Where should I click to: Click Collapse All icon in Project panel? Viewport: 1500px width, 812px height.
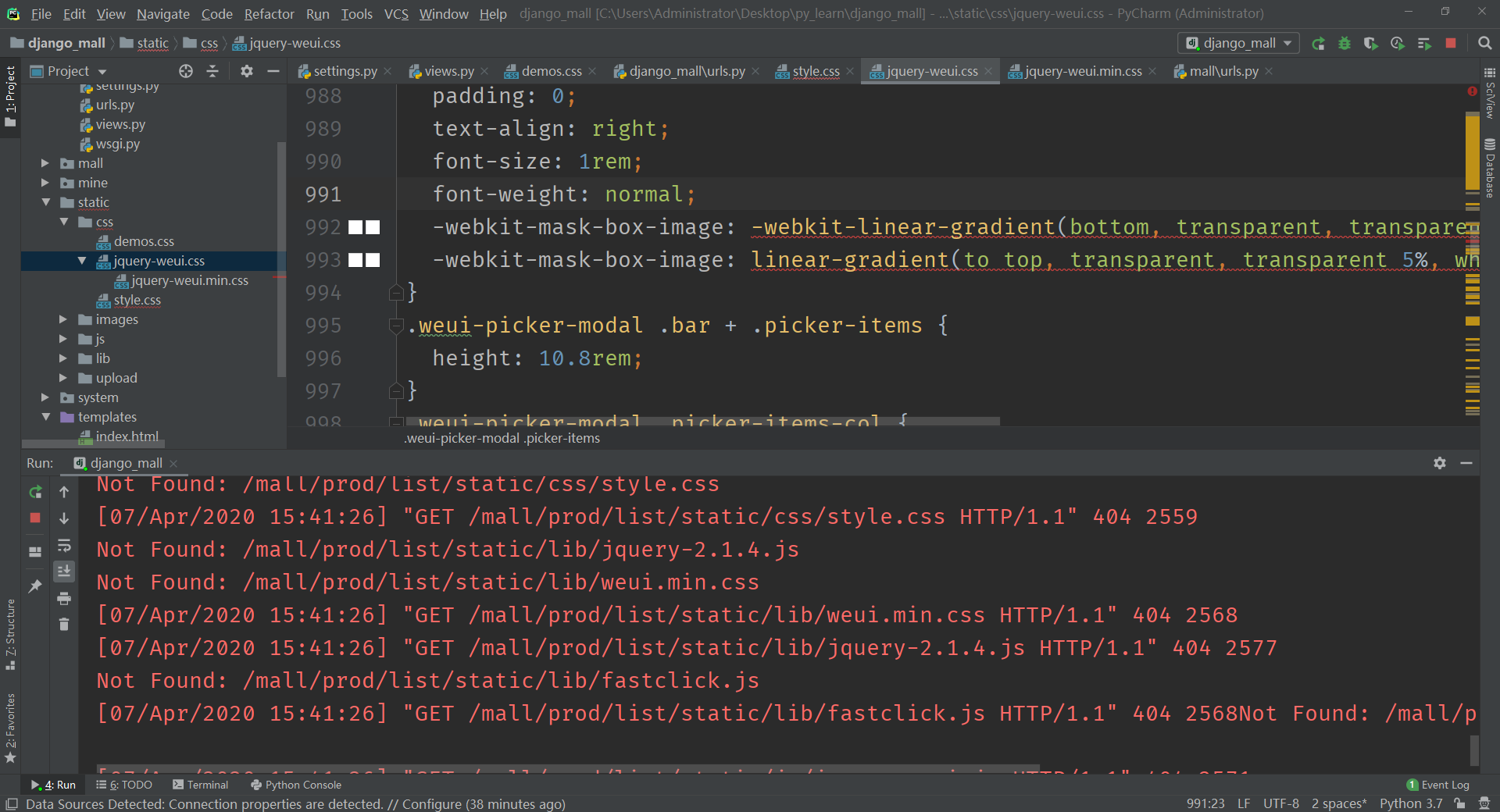point(212,71)
